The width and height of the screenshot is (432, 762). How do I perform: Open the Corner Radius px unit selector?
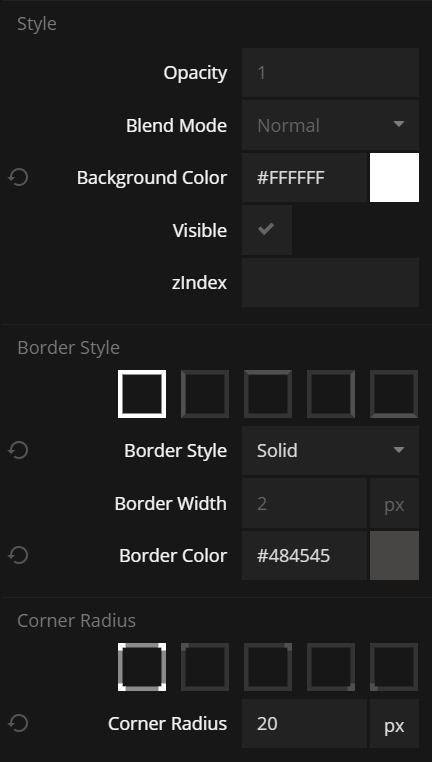point(394,724)
